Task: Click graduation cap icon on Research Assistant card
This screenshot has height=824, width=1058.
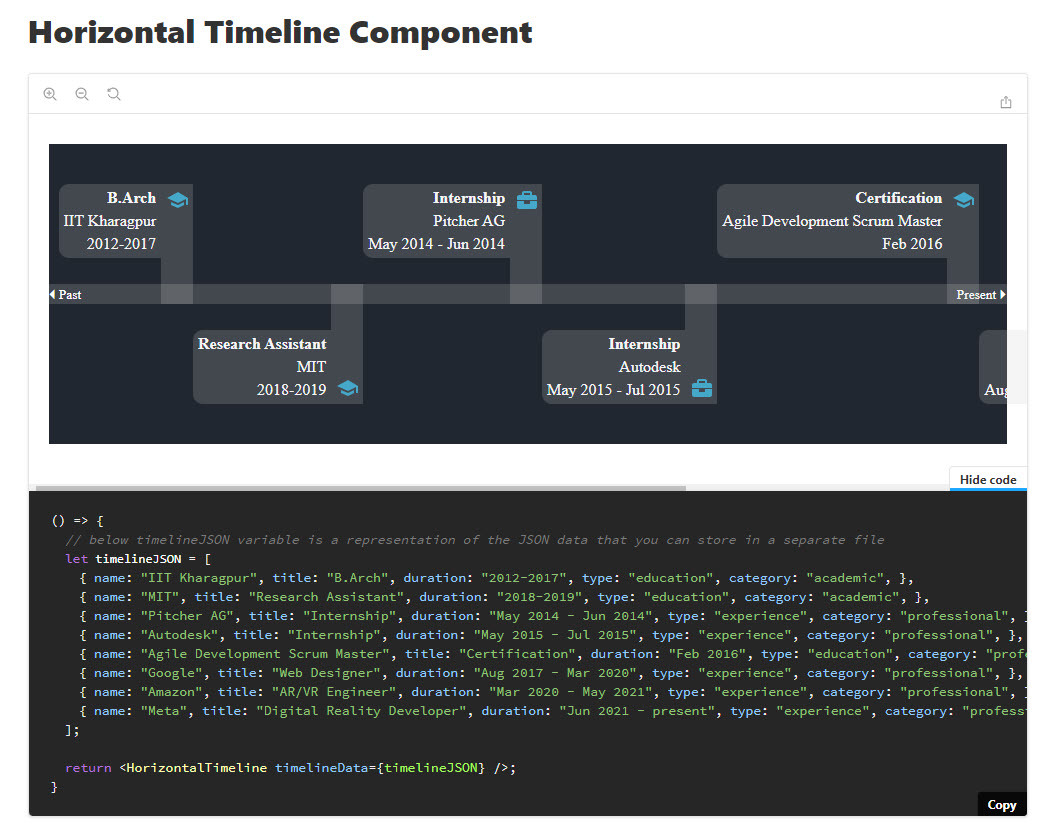Action: (348, 388)
